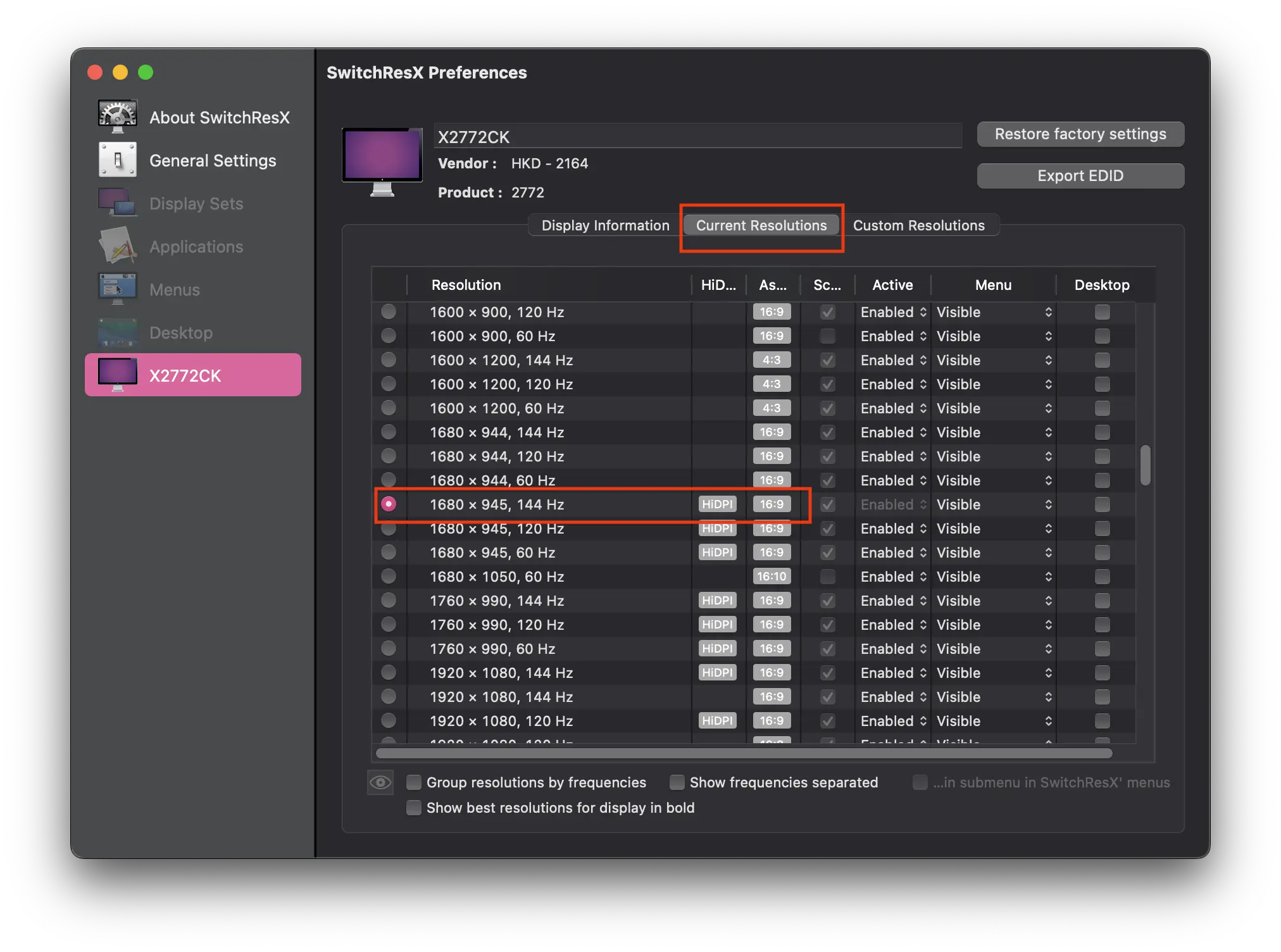Click the Applications sidebar icon

(117, 246)
